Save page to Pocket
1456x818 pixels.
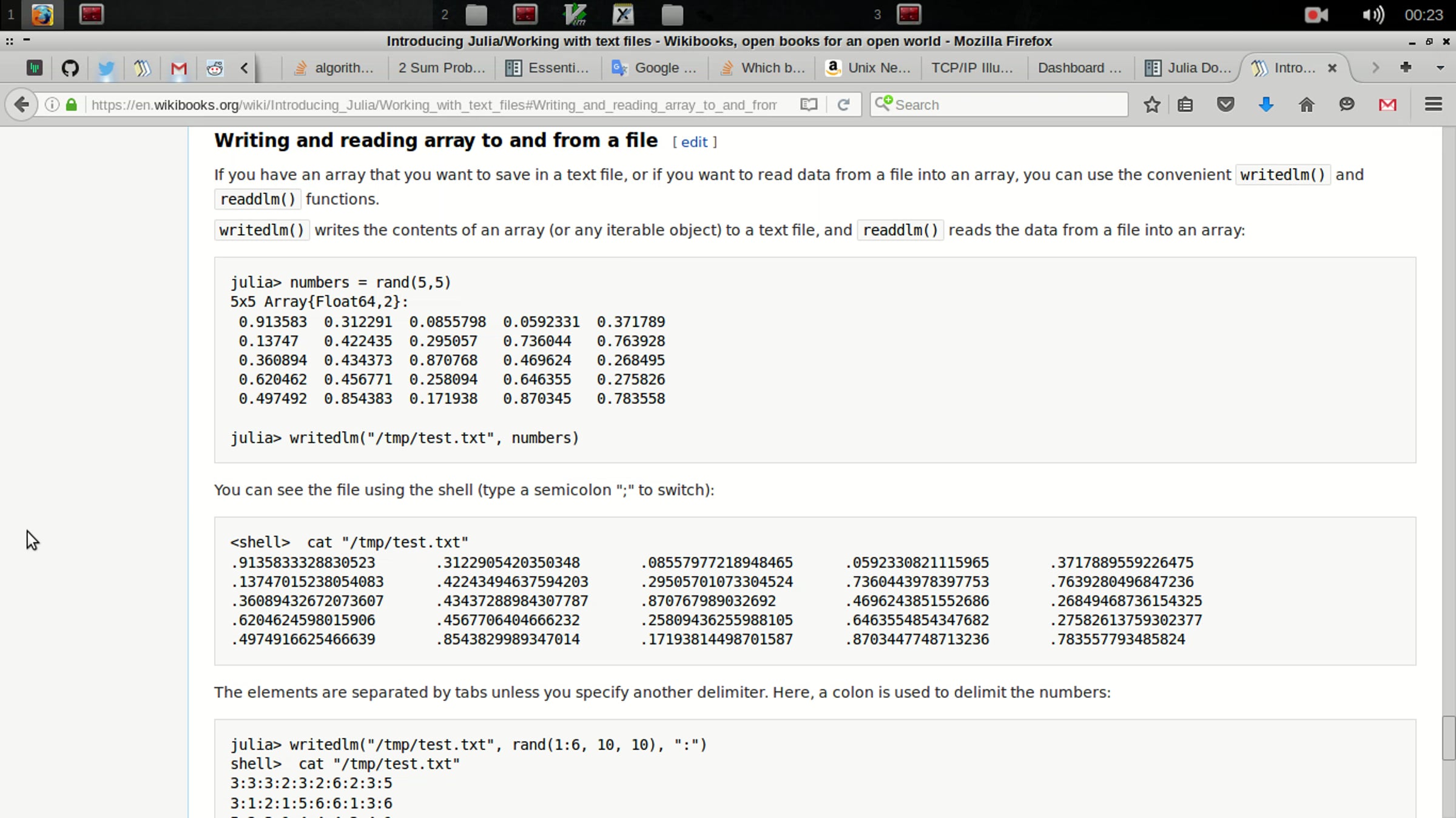tap(1225, 105)
